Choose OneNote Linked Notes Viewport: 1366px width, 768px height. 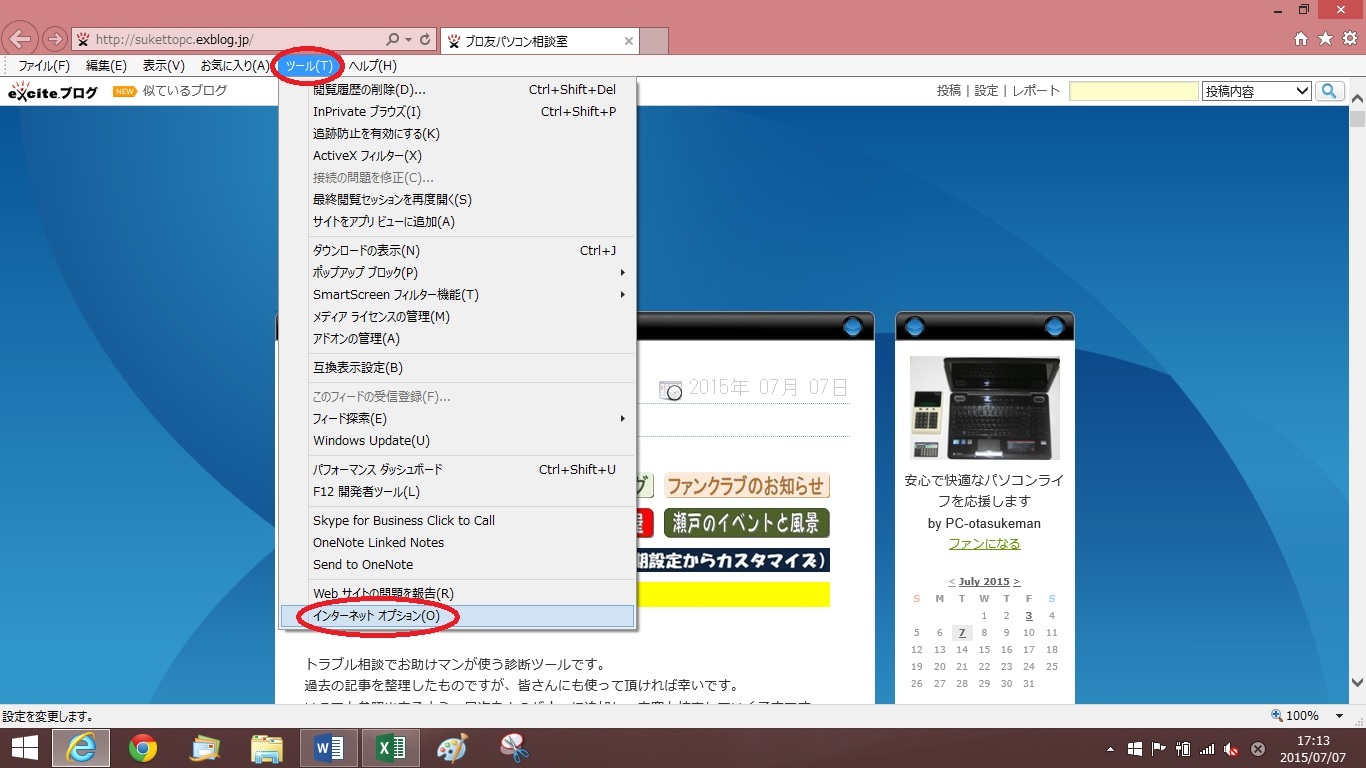coord(458,543)
